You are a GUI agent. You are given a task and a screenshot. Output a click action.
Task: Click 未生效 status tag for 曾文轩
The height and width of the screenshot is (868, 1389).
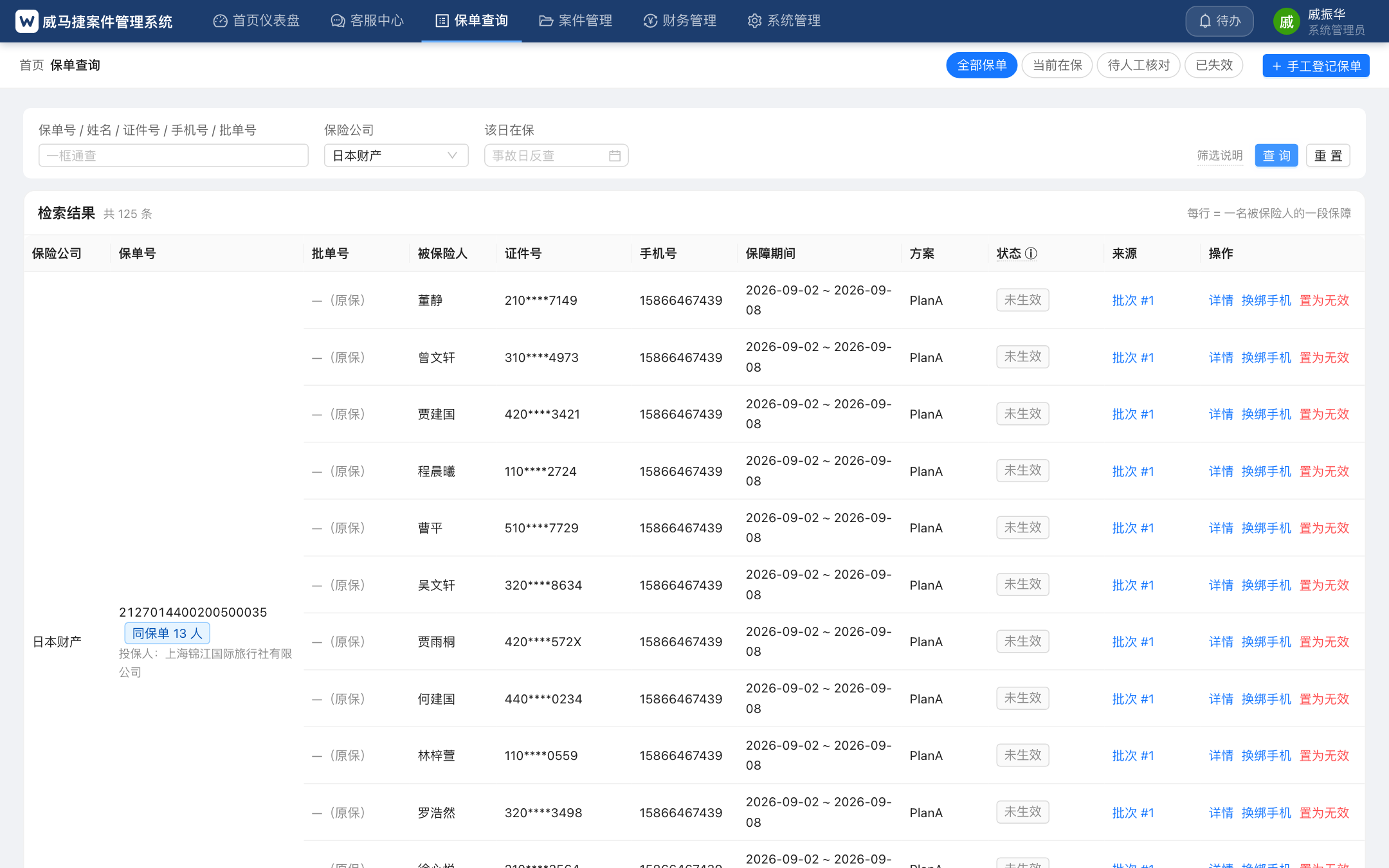coord(1022,357)
